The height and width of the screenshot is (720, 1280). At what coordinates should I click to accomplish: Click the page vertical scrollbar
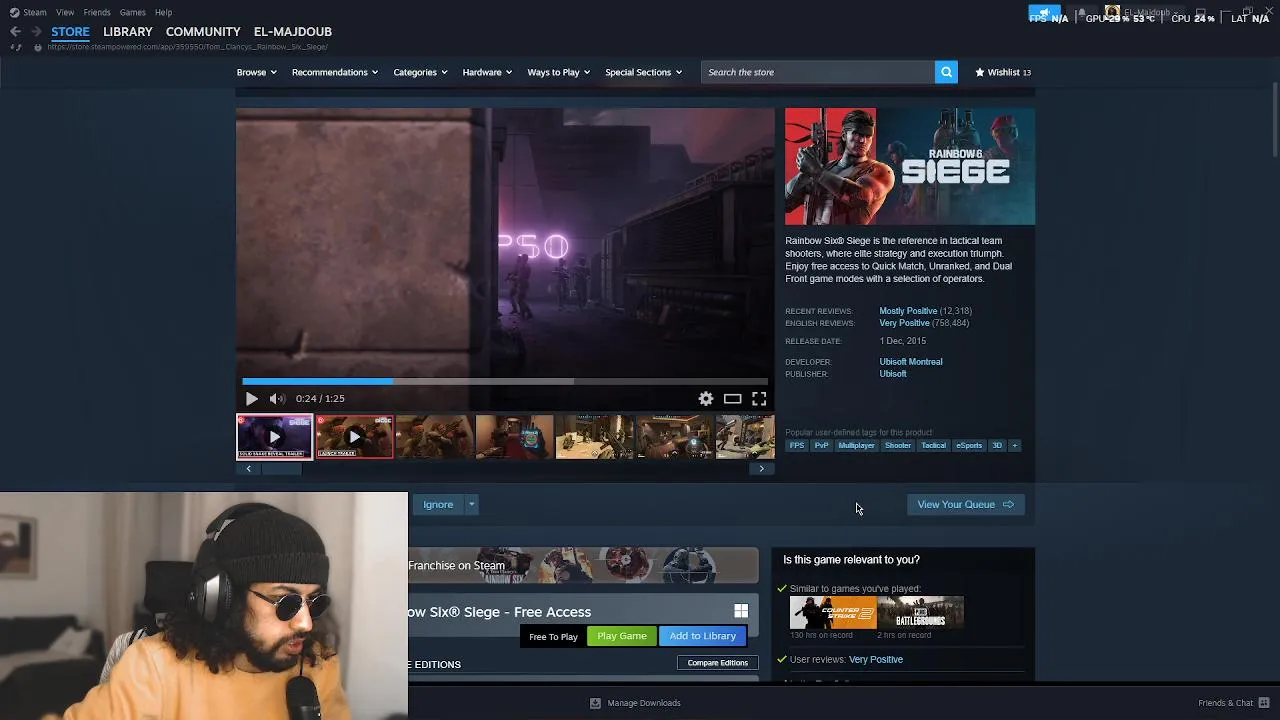point(1275,120)
